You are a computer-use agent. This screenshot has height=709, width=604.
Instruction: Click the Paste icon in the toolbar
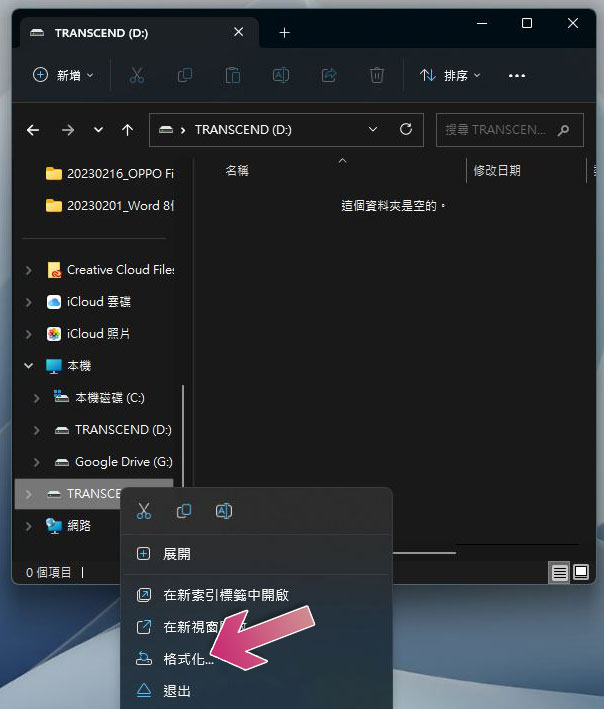[232, 75]
